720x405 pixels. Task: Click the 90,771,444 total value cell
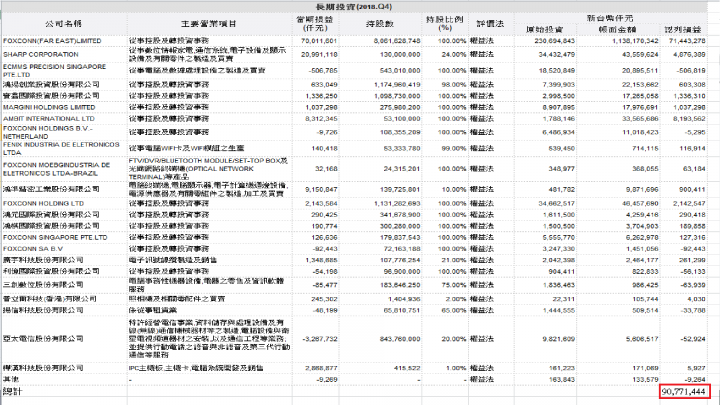pos(684,391)
